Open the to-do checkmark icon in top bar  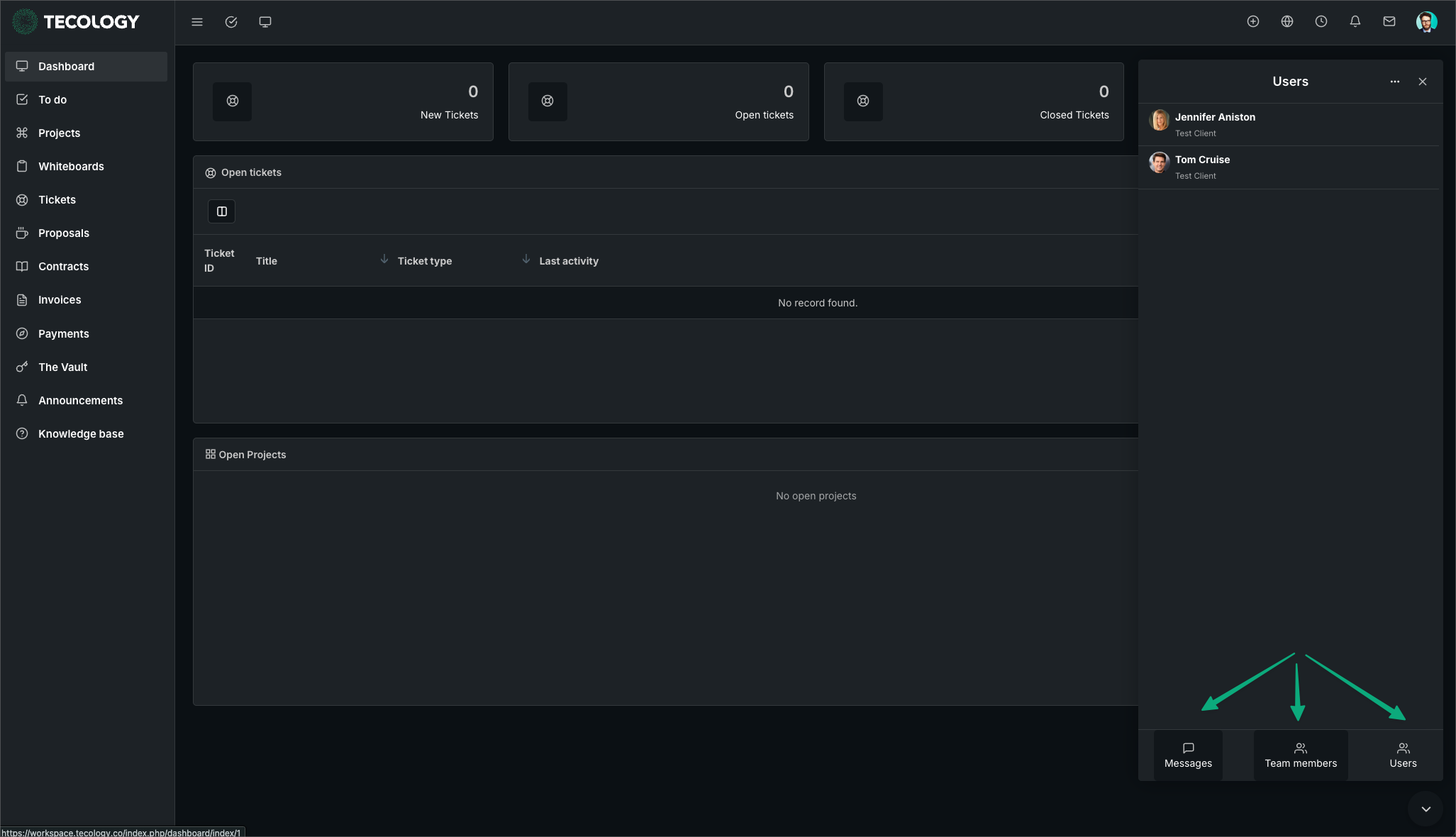(x=231, y=22)
